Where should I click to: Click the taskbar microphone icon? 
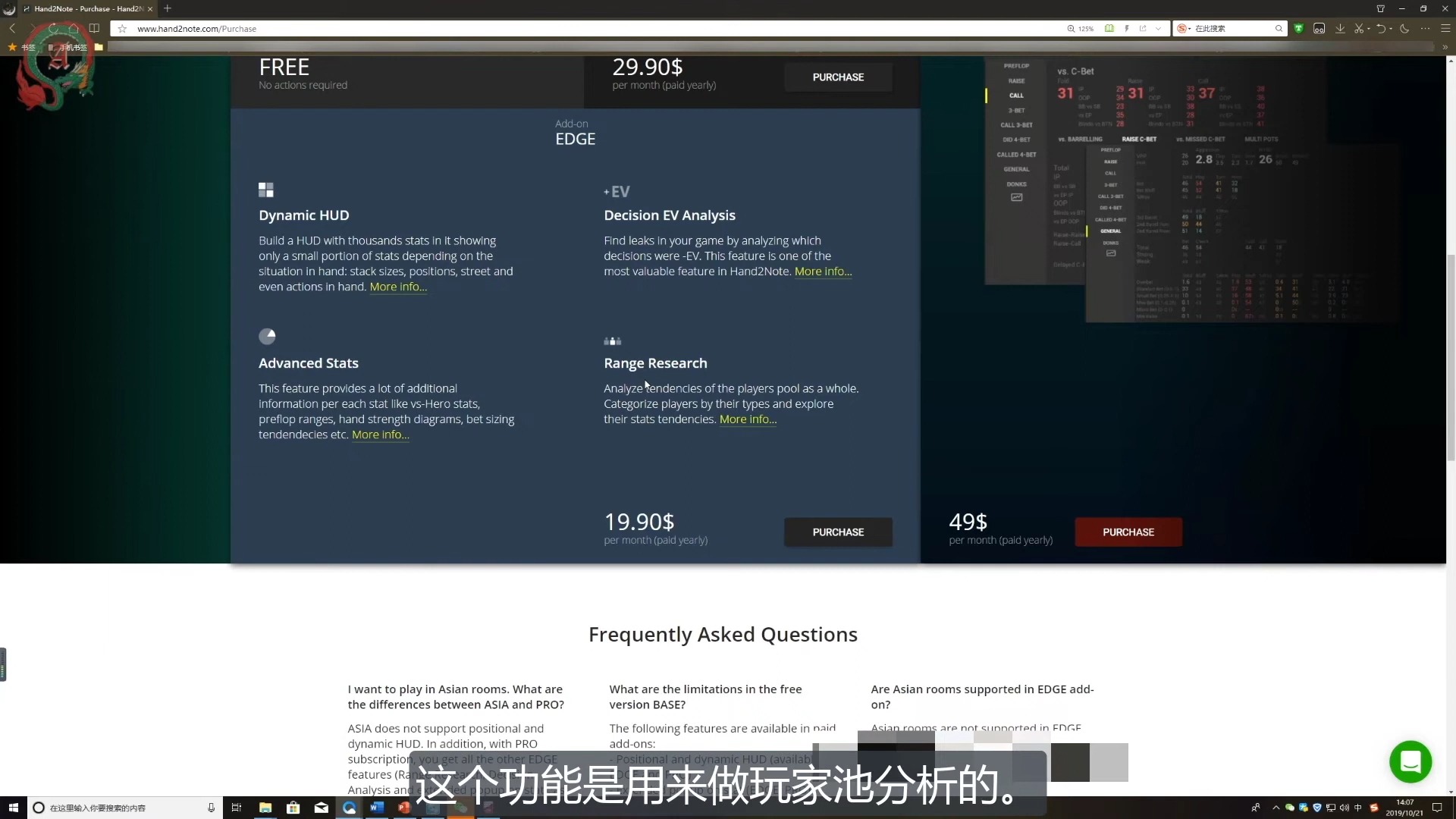[x=211, y=808]
